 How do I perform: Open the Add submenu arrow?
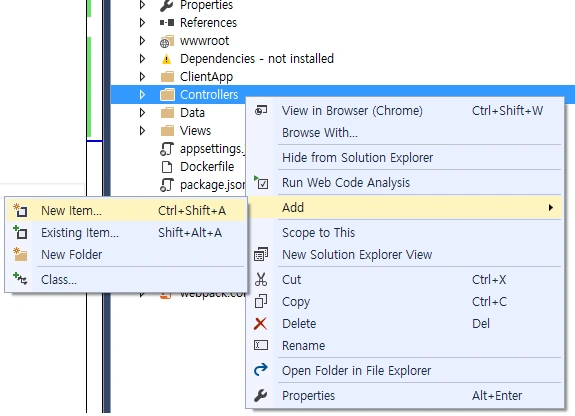click(550, 208)
